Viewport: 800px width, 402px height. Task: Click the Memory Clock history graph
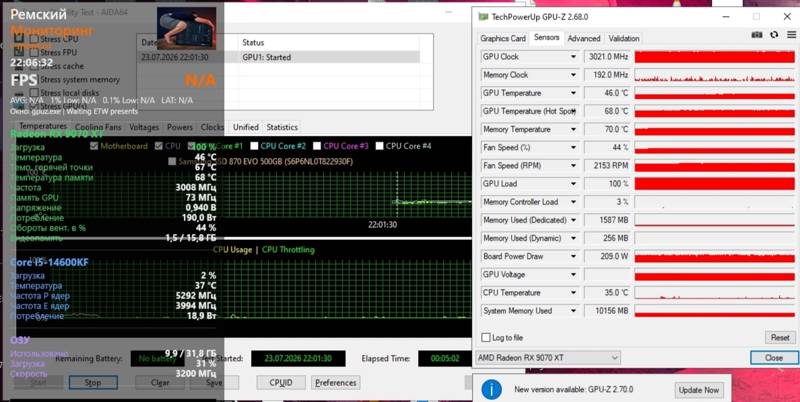tap(714, 75)
